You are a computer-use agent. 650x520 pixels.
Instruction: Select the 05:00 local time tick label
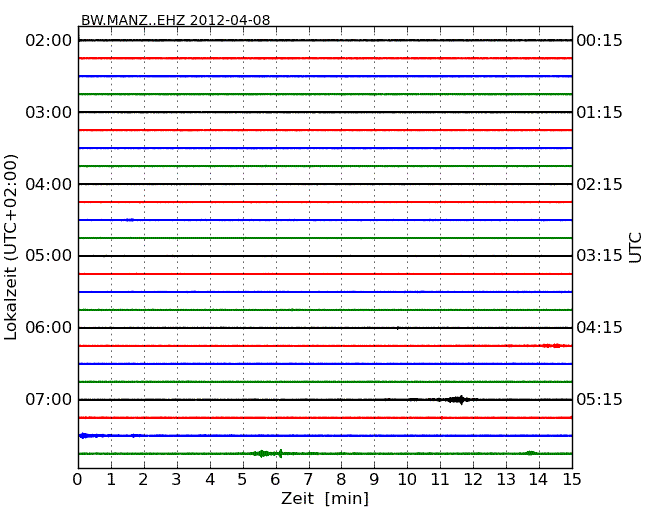[49, 256]
